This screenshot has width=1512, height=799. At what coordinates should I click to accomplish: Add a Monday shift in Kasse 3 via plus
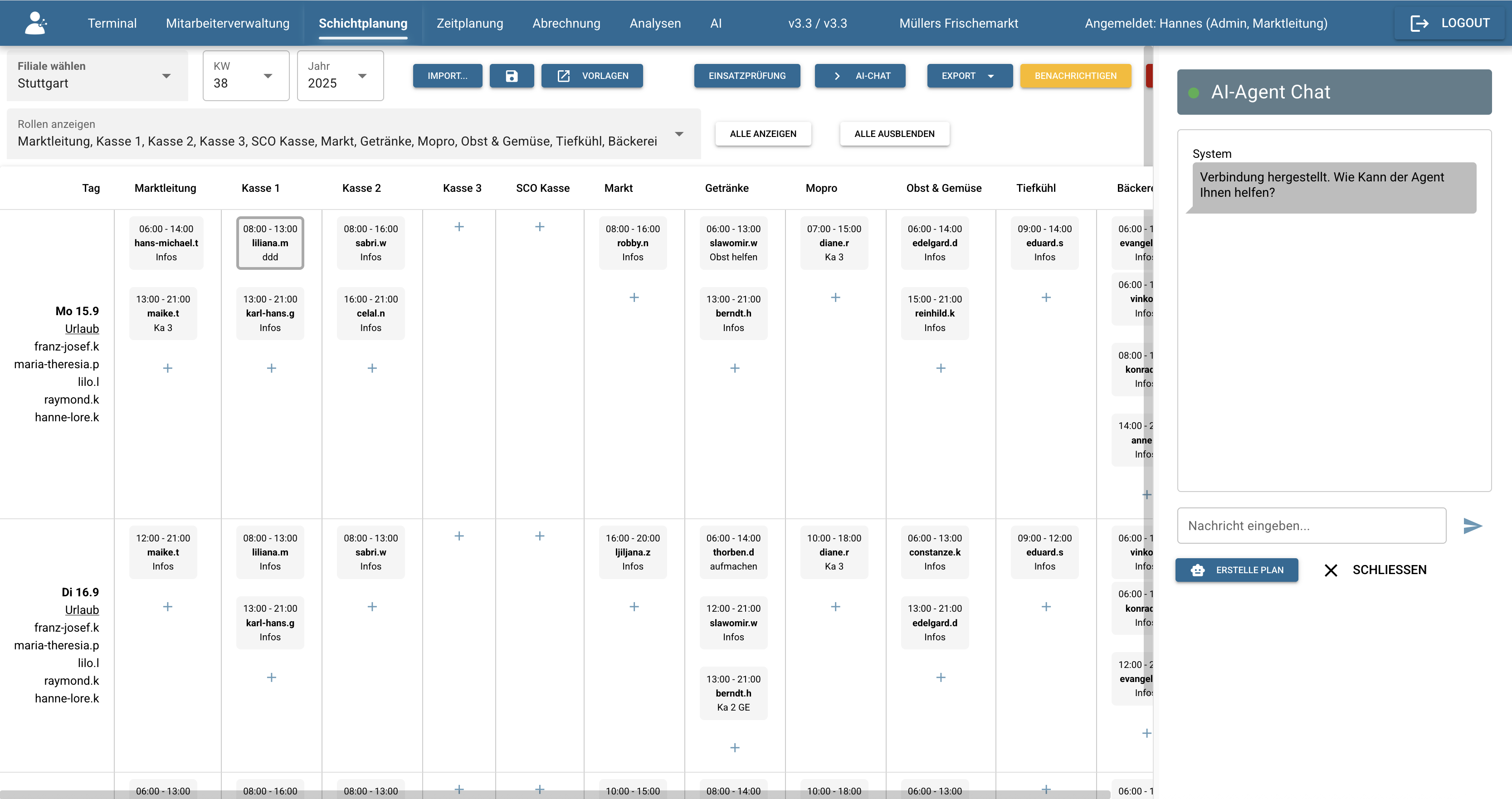click(459, 226)
